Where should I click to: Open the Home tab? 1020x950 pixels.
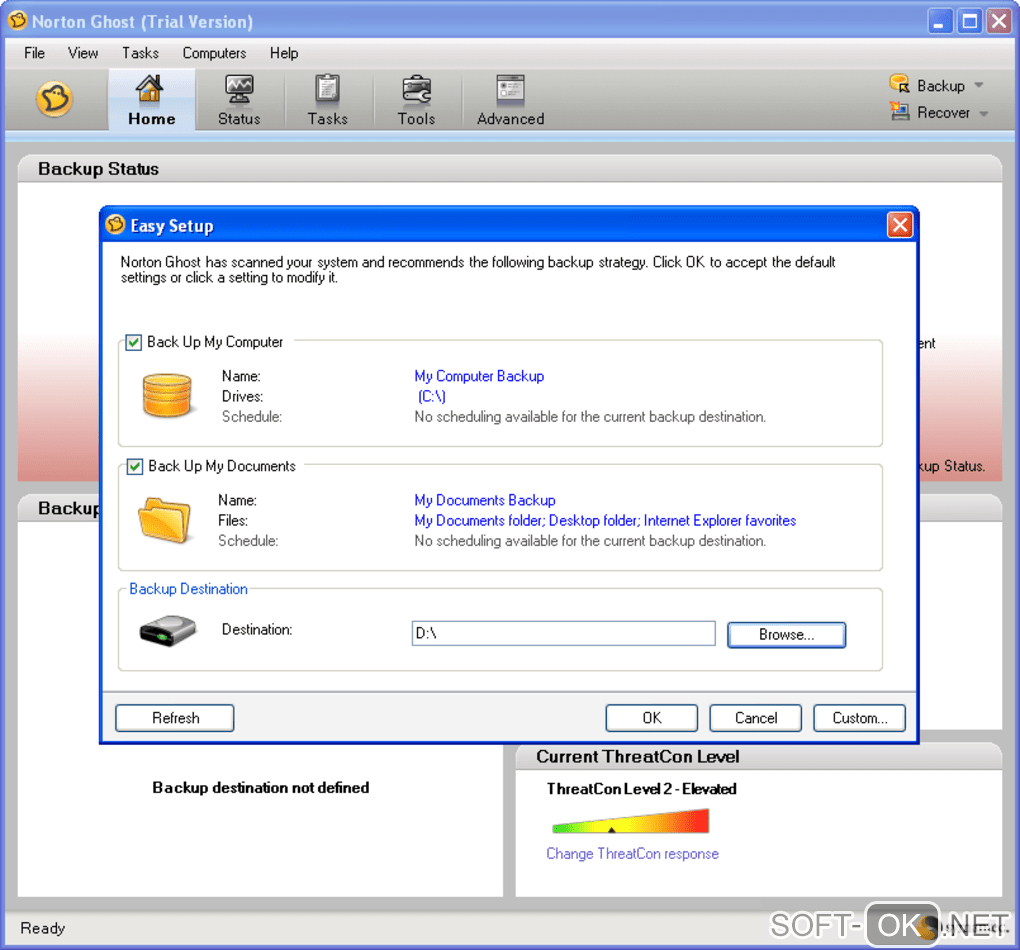[151, 100]
